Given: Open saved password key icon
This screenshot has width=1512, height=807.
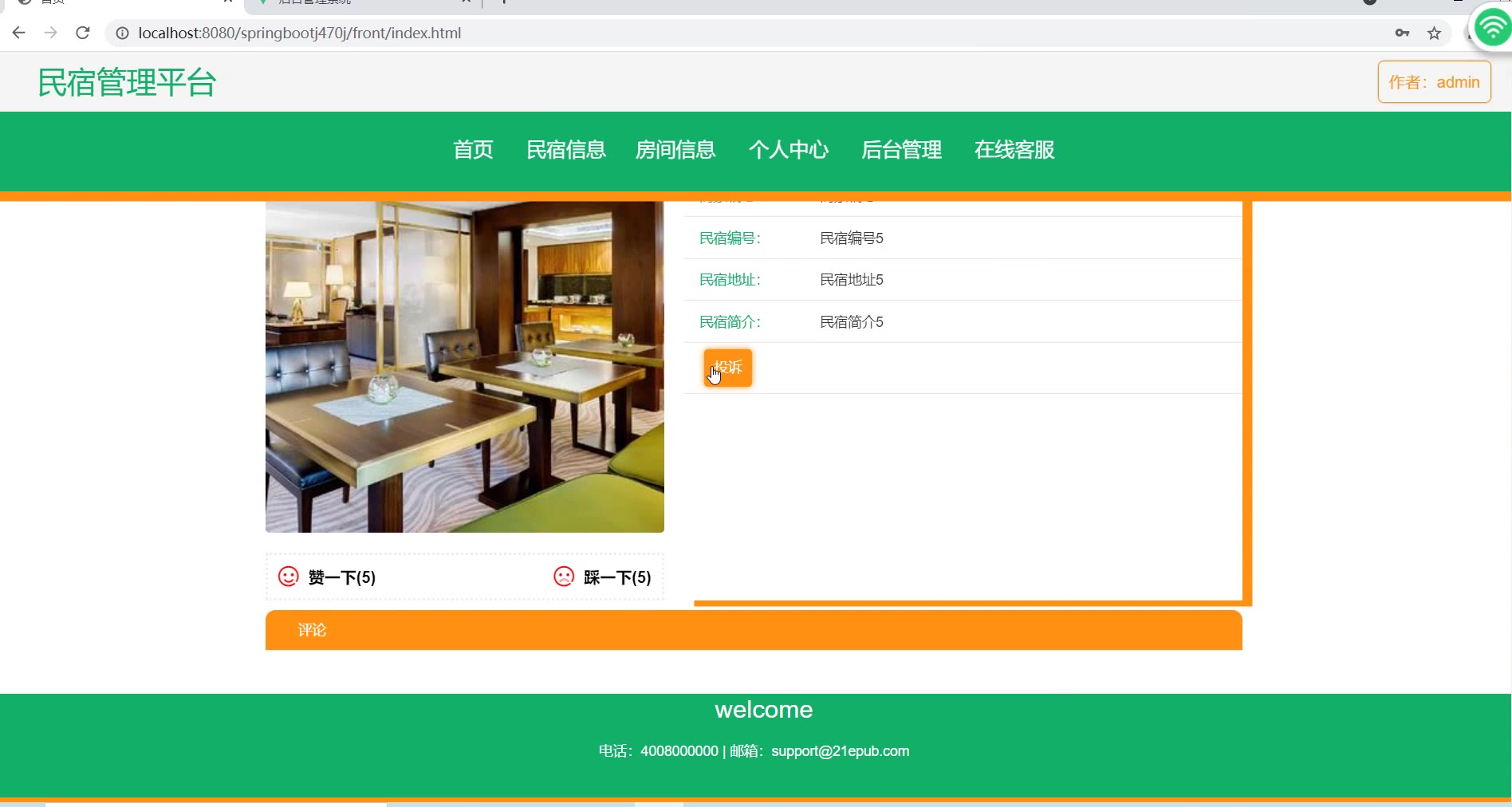Looking at the screenshot, I should tap(1402, 33).
